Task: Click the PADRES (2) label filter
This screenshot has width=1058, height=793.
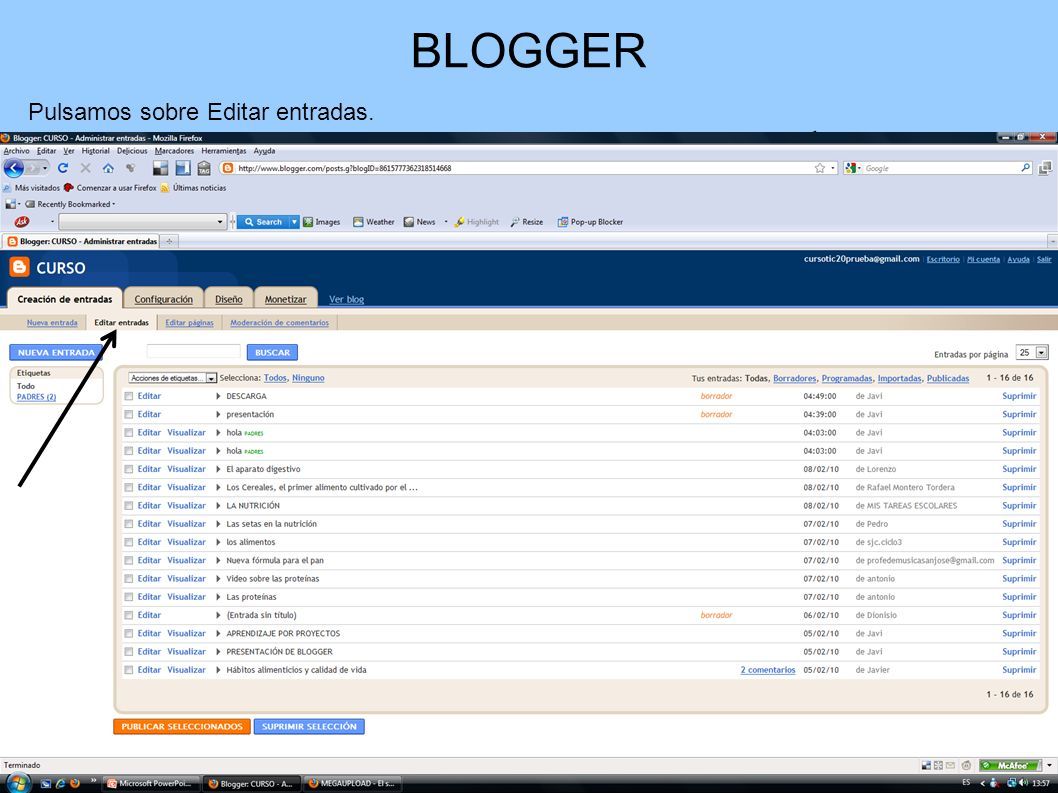Action: tap(36, 397)
